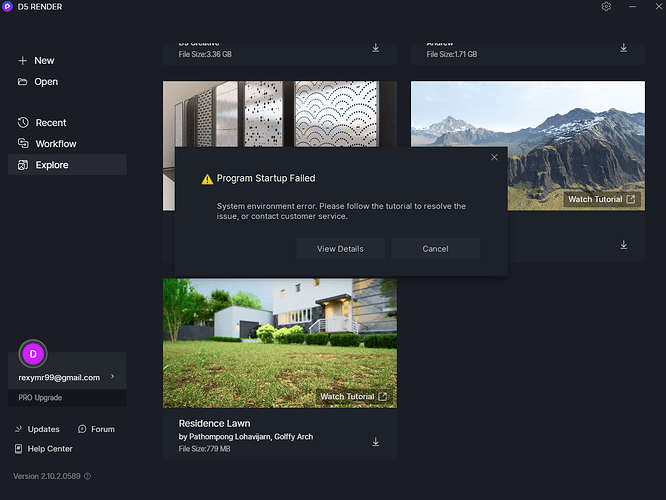Watch Tutorial for the Residence Lawn scene
The width and height of the screenshot is (666, 500).
[354, 397]
